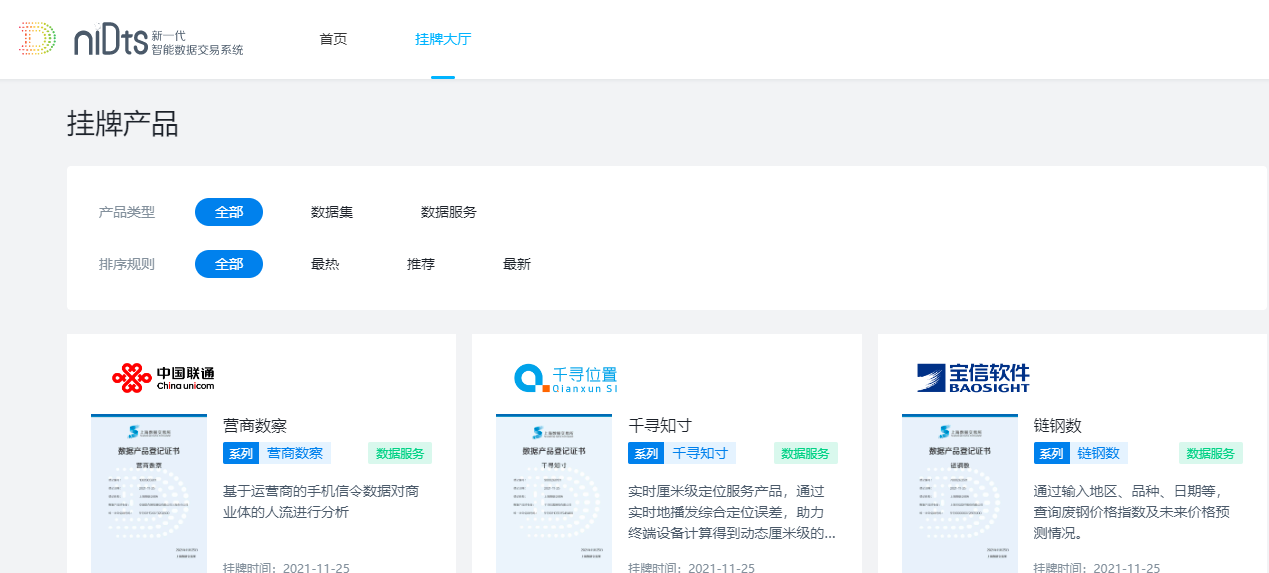This screenshot has width=1269, height=573.
Task: Filter product type by 数据服务
Action: pyautogui.click(x=449, y=212)
